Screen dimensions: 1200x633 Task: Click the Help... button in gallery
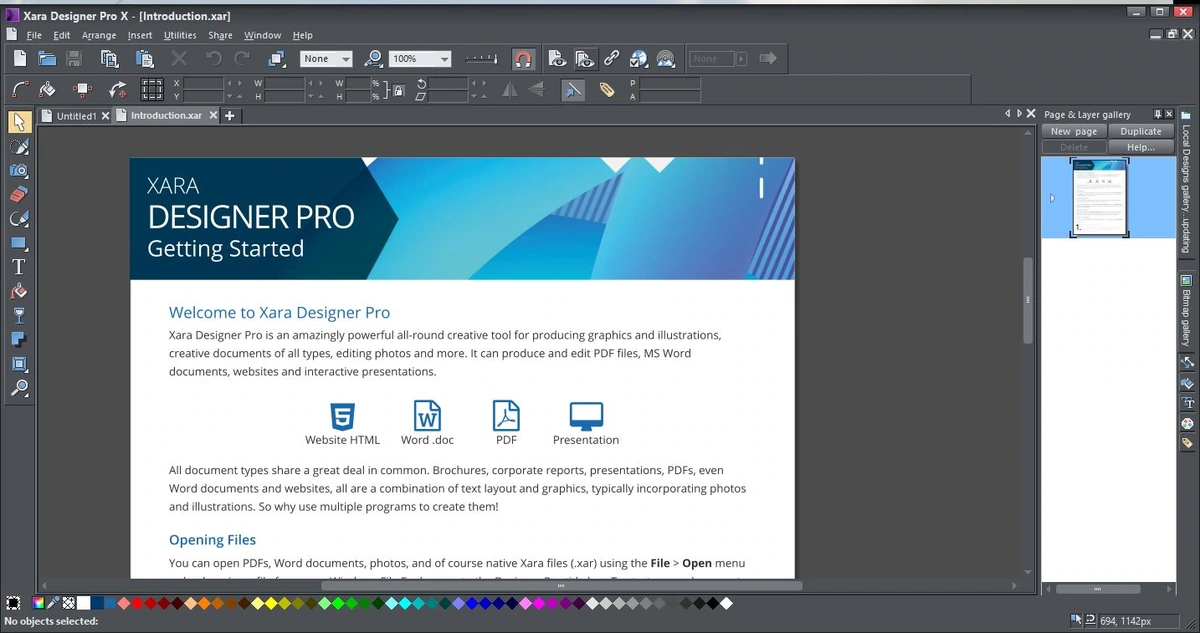(x=1141, y=147)
